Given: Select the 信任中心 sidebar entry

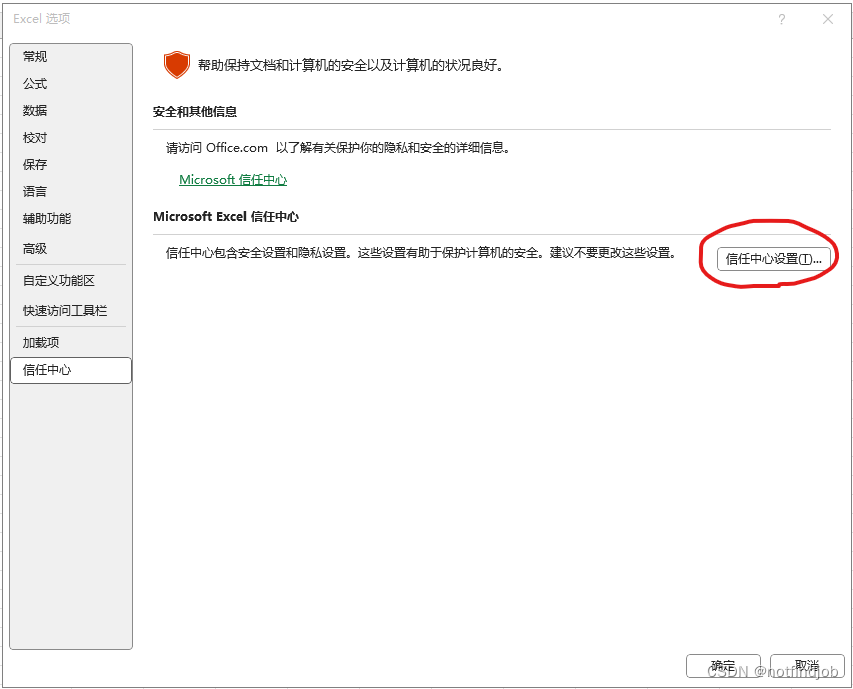Looking at the screenshot, I should tap(71, 370).
